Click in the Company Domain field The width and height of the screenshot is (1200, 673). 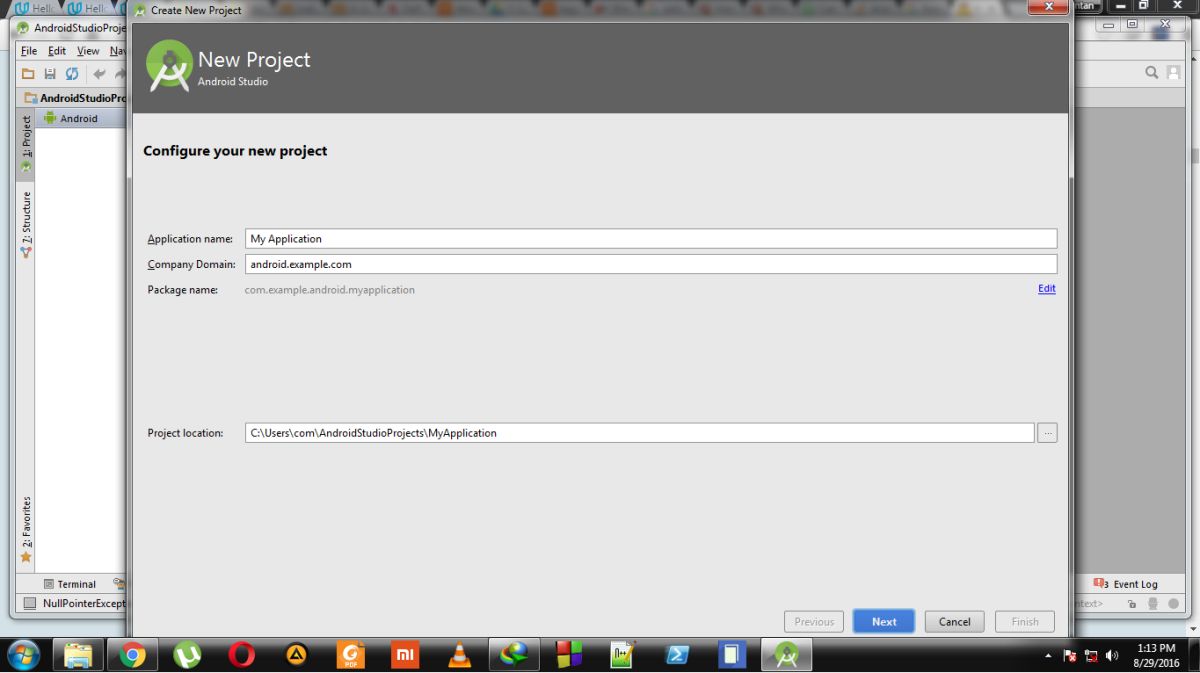tap(650, 264)
